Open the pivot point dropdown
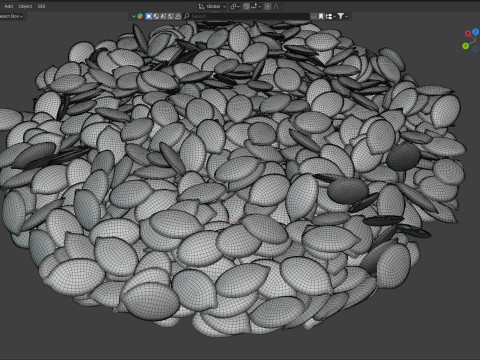This screenshot has height=360, width=480. coord(235,6)
